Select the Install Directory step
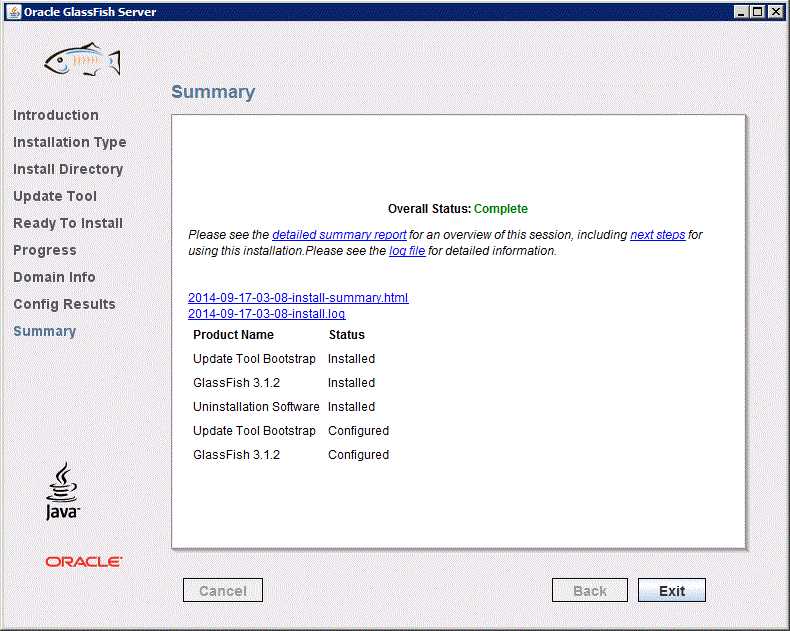The width and height of the screenshot is (790, 631). 68,170
